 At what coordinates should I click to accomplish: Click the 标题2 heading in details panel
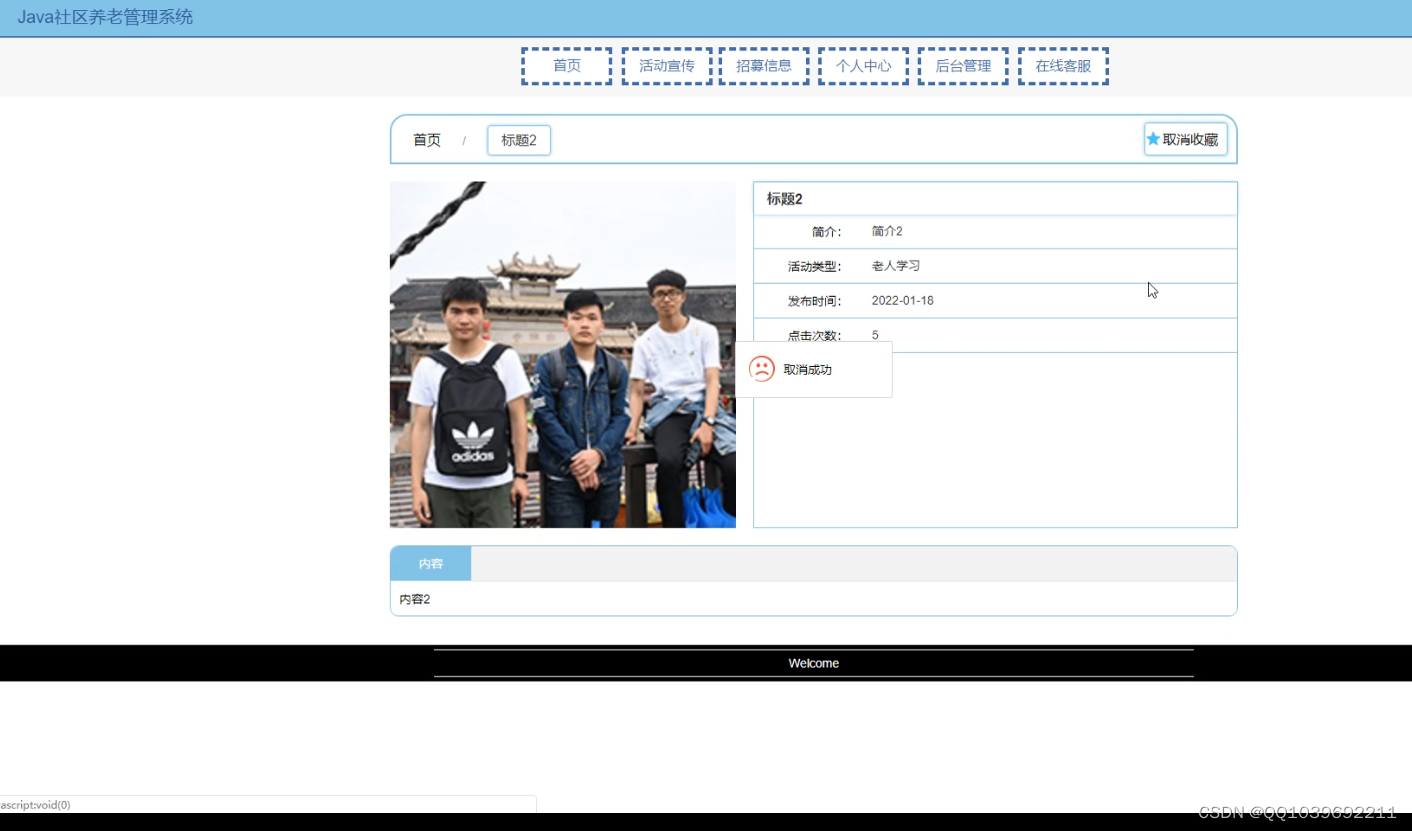783,198
